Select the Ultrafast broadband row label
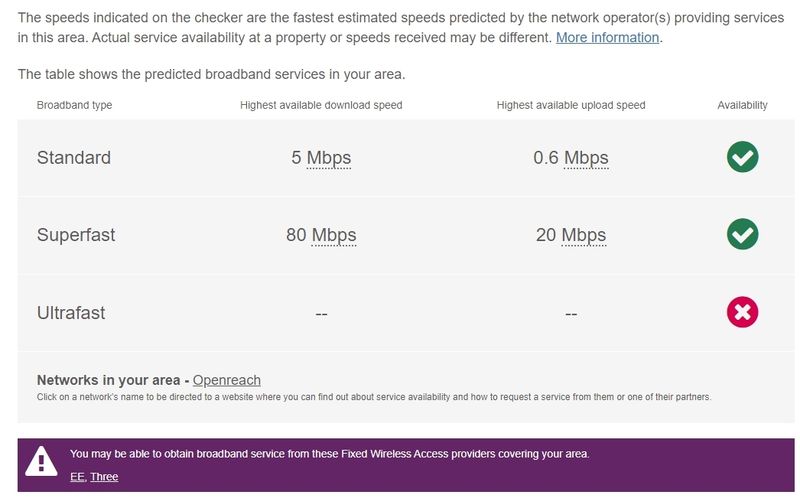This screenshot has width=800, height=502. 71,313
